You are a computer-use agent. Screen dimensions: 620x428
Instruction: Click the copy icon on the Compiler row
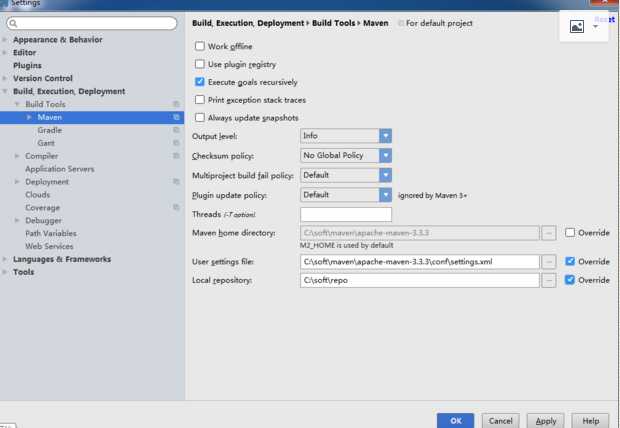point(176,156)
